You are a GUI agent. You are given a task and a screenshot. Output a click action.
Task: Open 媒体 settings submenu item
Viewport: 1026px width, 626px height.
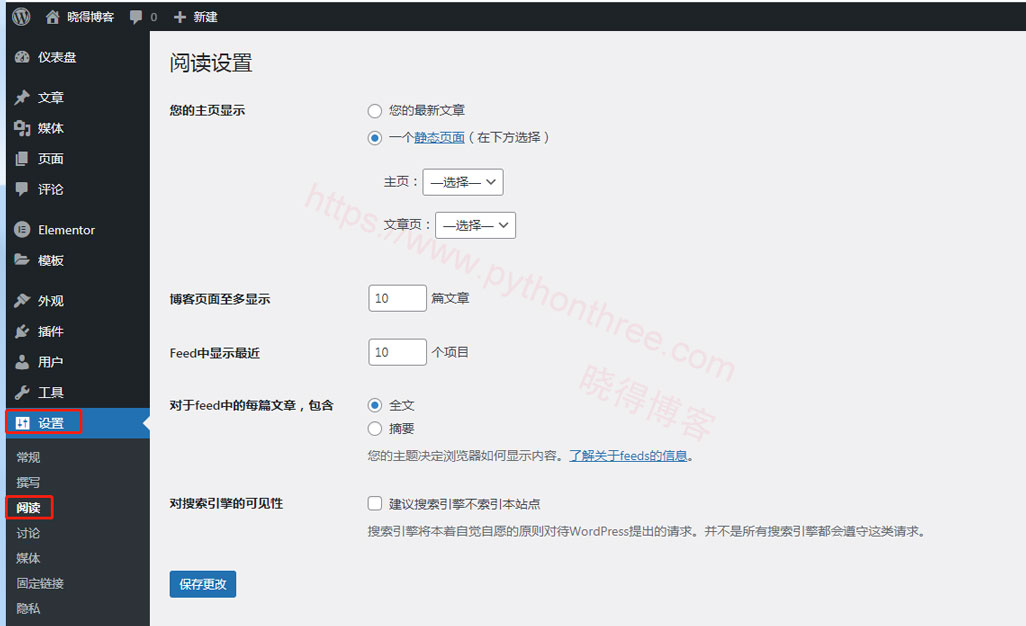28,558
